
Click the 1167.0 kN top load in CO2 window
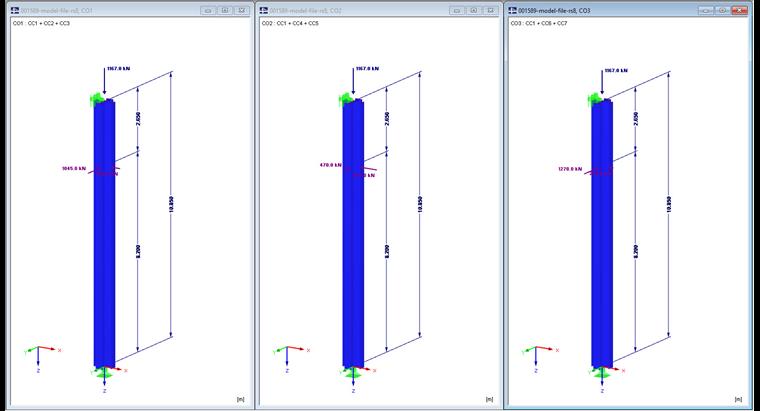tap(367, 69)
